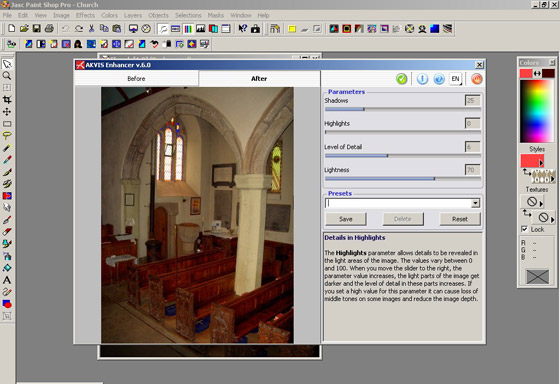
Task: Select the Arrow tool in tool palette
Action: (7, 64)
